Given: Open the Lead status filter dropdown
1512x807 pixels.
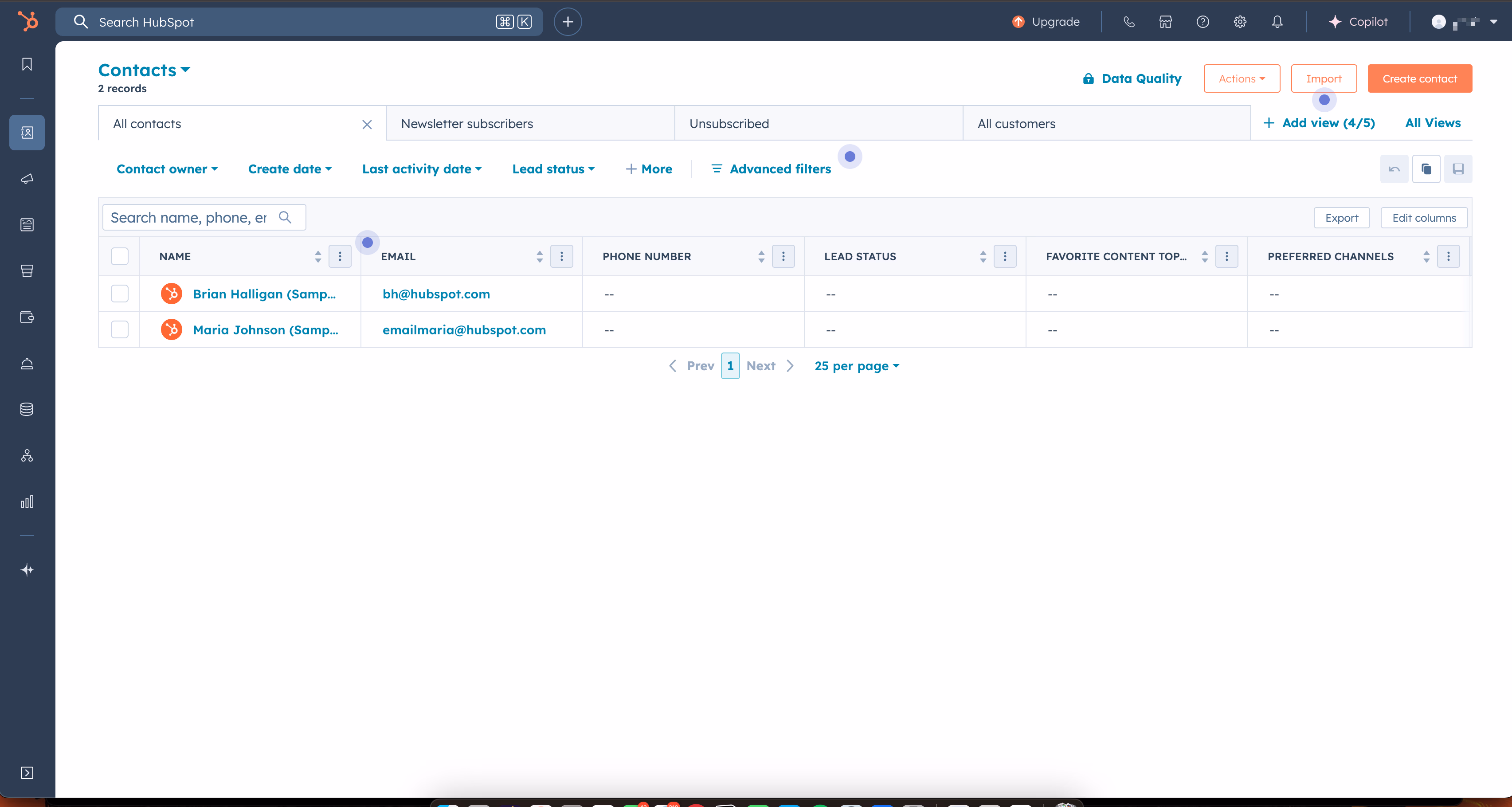Looking at the screenshot, I should pyautogui.click(x=553, y=169).
